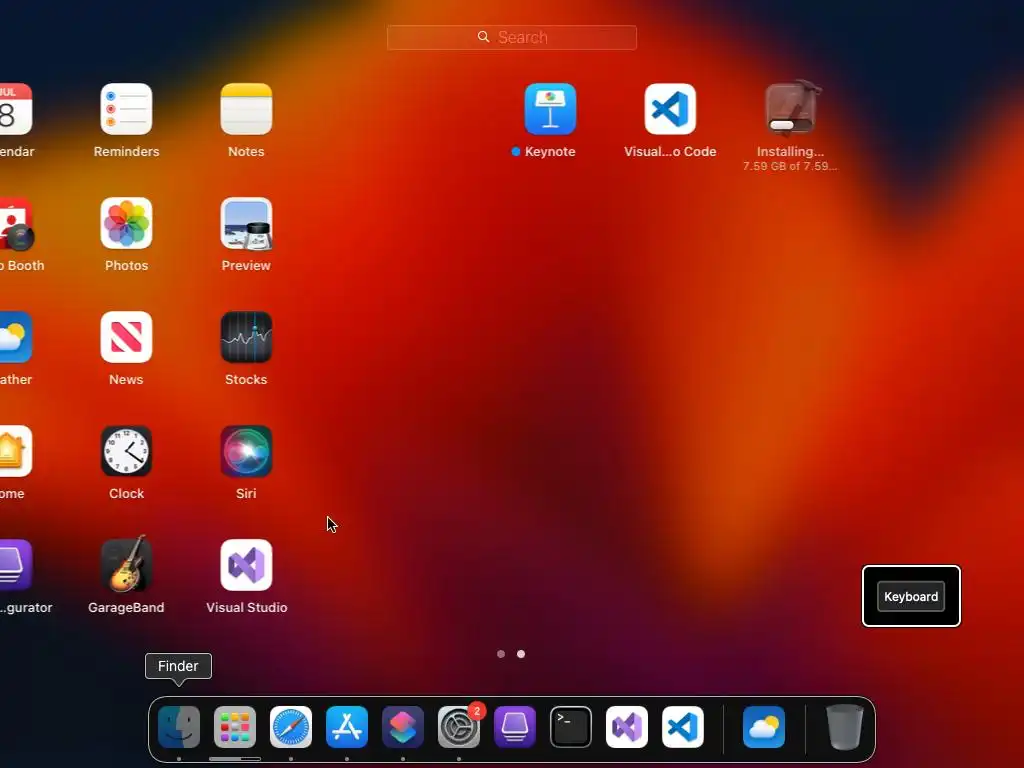Click Launchpad icon in the Dock
This screenshot has width=1024, height=768.
tap(235, 727)
